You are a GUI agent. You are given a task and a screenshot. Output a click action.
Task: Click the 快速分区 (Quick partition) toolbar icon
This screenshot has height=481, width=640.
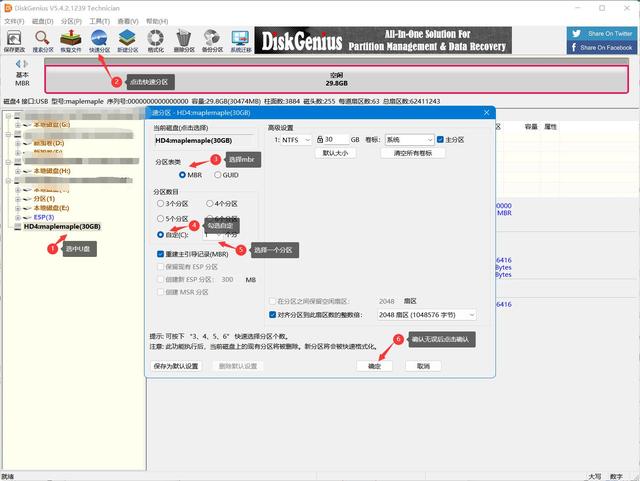[99, 41]
